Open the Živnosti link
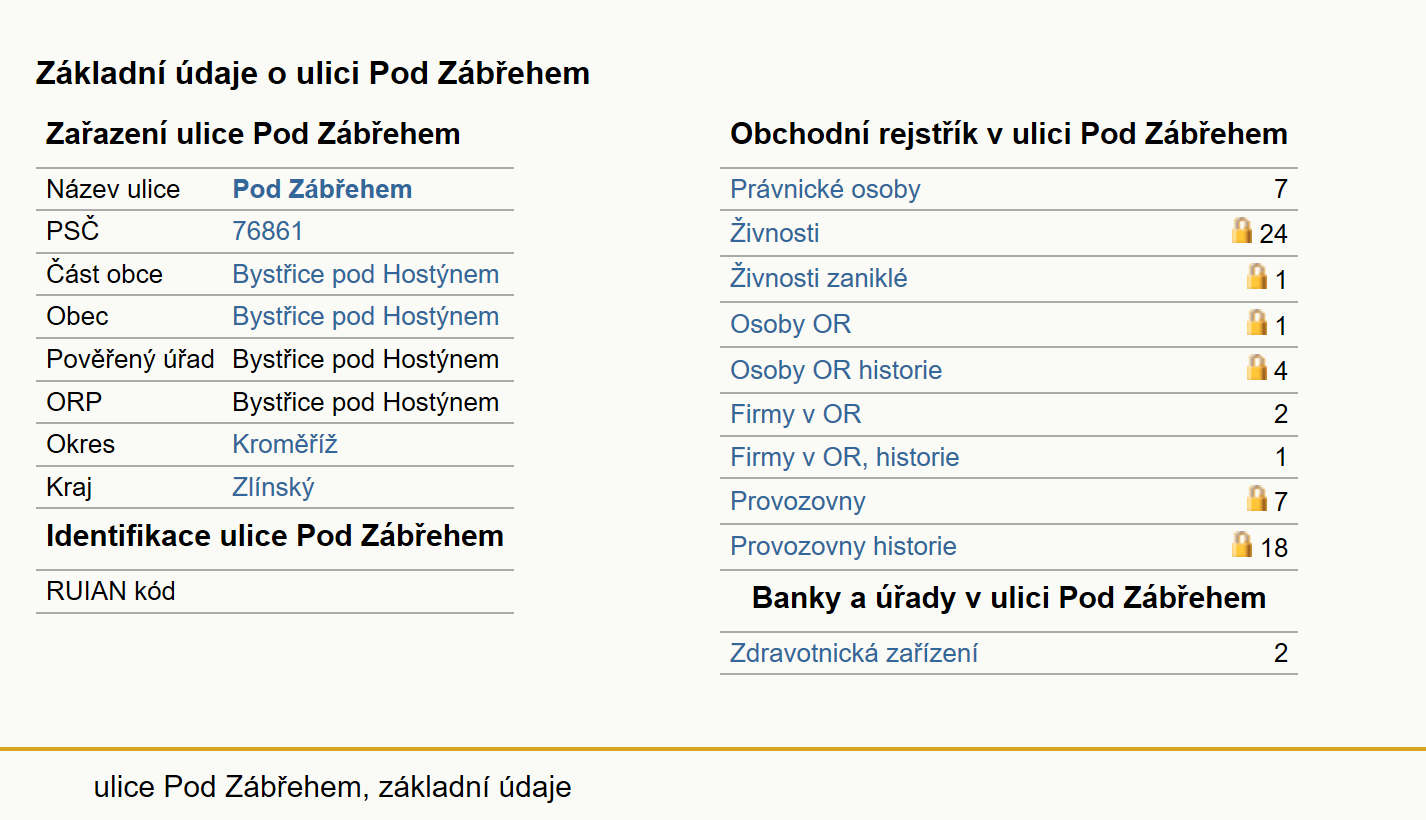This screenshot has width=1426, height=820. [x=774, y=233]
